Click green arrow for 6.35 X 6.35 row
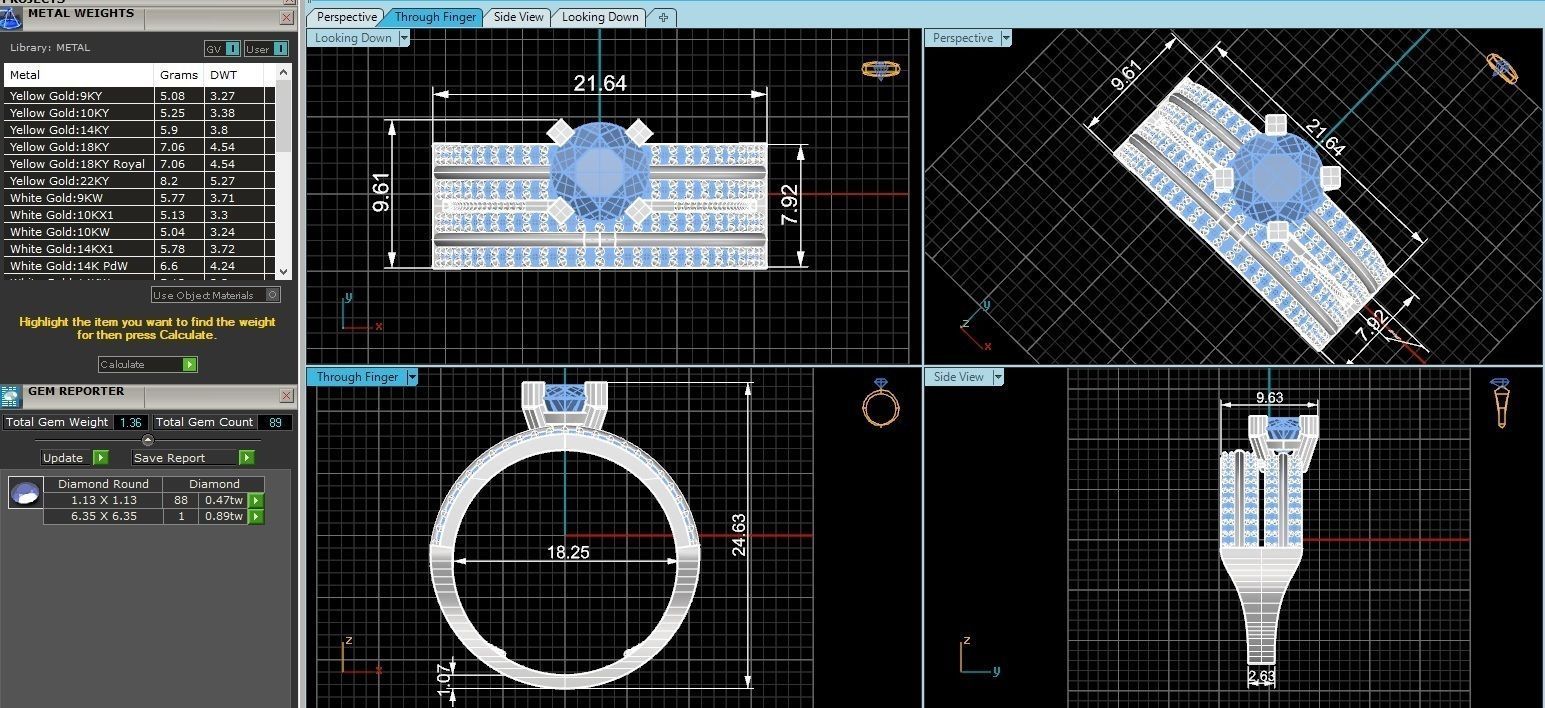The width and height of the screenshot is (1545, 708). [256, 517]
